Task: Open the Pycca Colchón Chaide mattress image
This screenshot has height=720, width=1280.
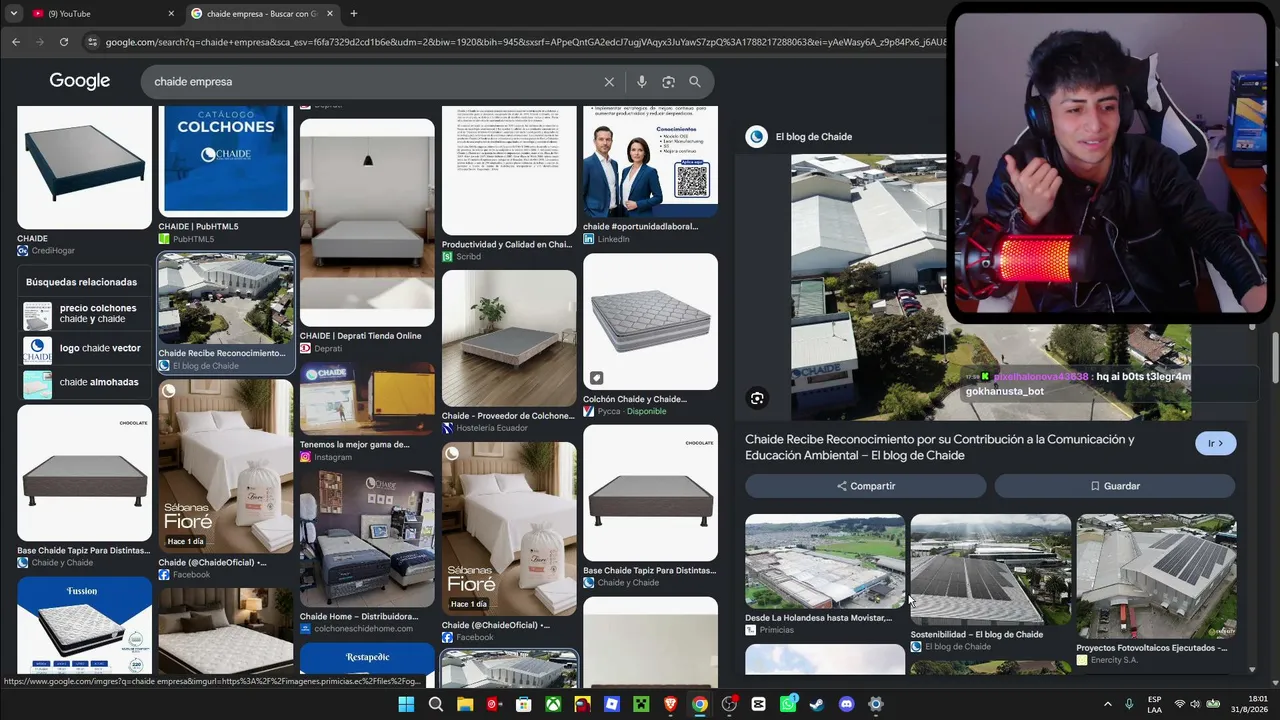Action: pyautogui.click(x=650, y=321)
